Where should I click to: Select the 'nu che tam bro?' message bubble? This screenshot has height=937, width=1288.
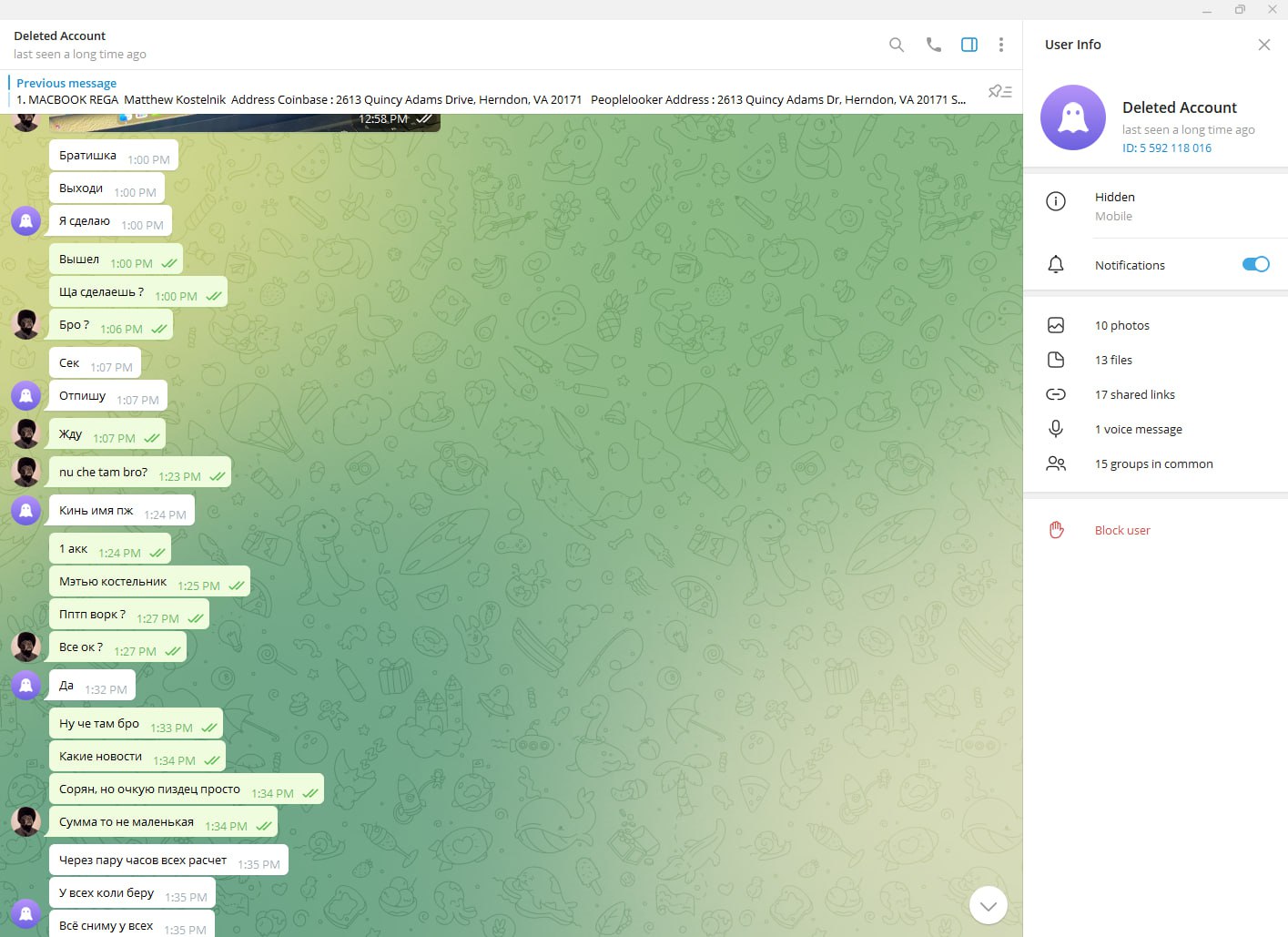(x=140, y=473)
